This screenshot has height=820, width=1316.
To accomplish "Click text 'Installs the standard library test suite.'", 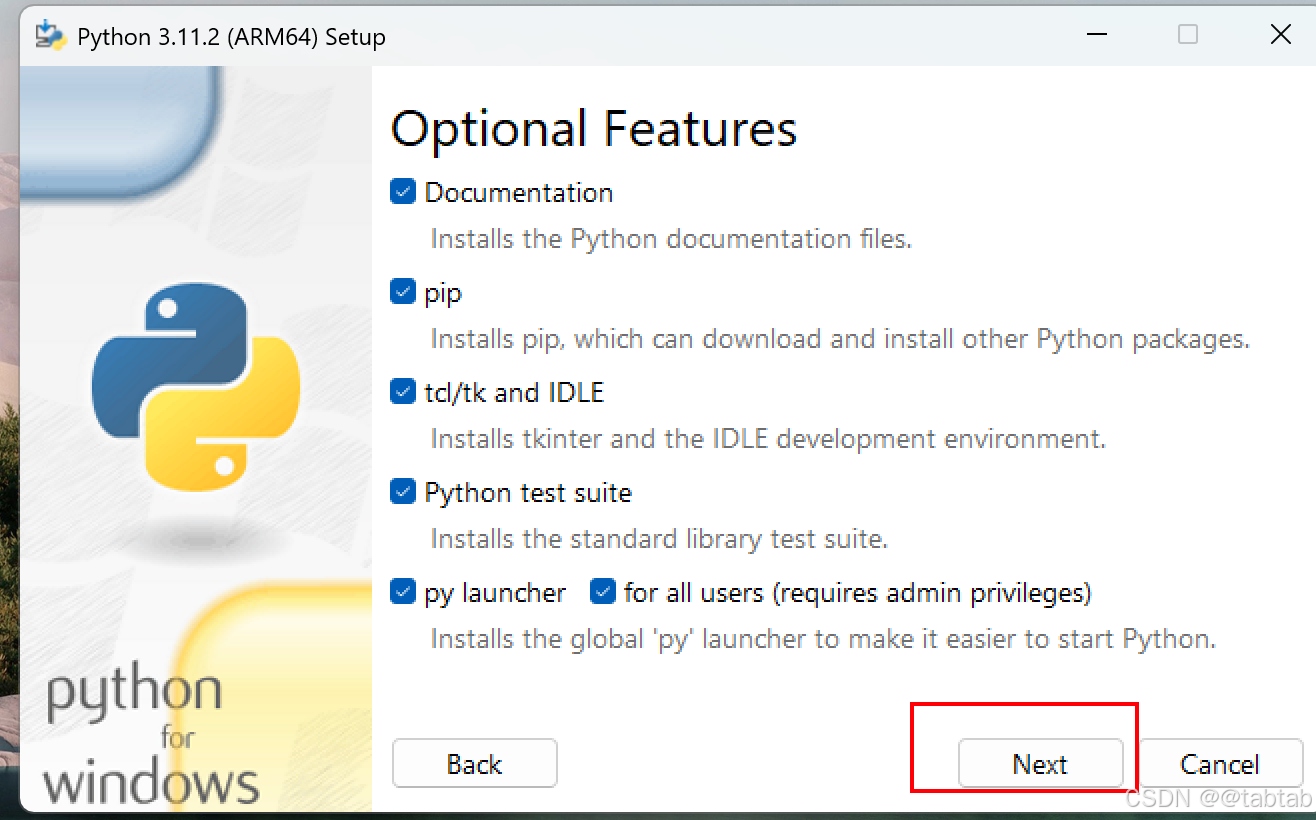I will [x=659, y=539].
